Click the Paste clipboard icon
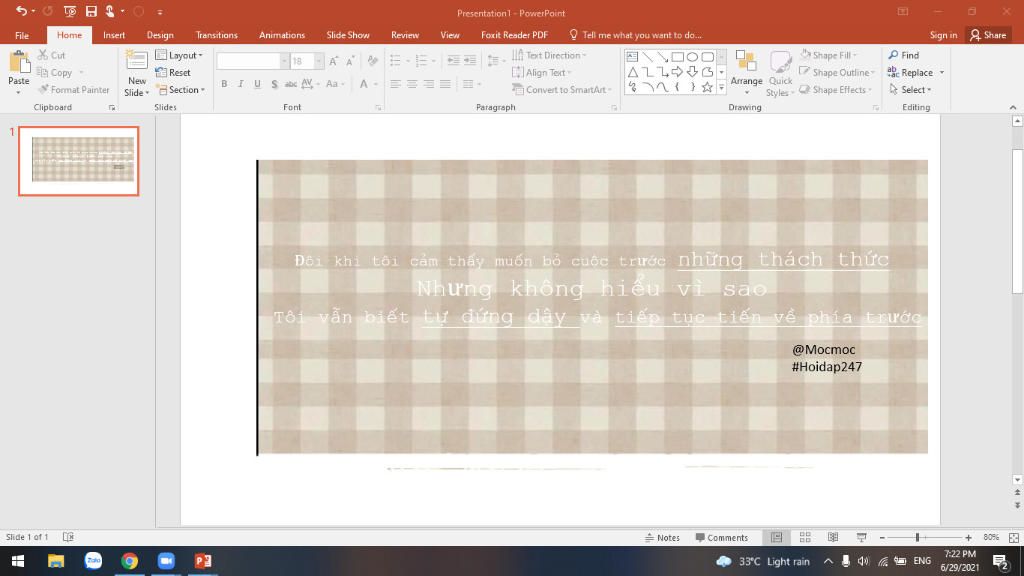Image resolution: width=1024 pixels, height=576 pixels. click(19, 63)
